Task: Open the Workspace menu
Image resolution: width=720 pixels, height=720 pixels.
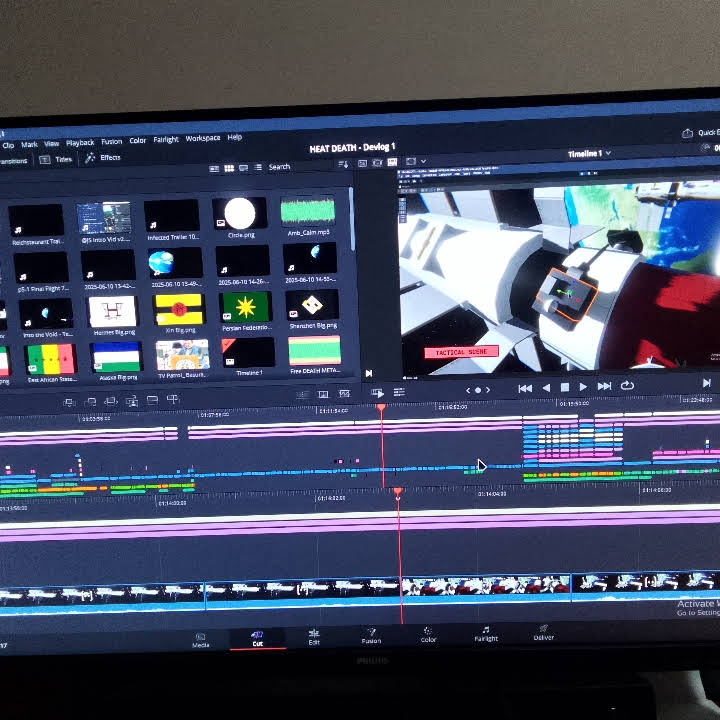Action: click(202, 138)
